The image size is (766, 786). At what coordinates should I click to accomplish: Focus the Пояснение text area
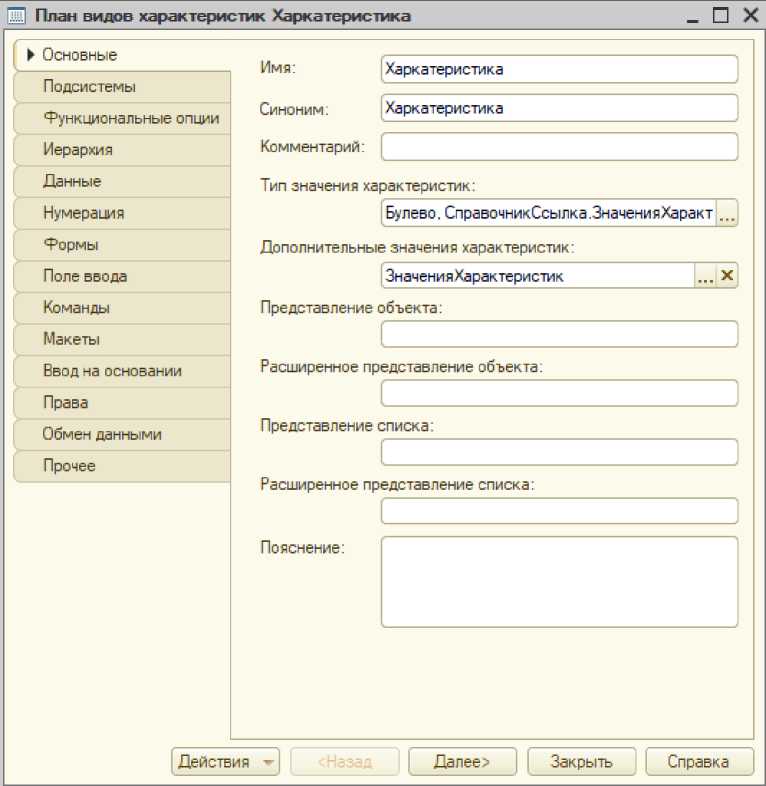(559, 582)
